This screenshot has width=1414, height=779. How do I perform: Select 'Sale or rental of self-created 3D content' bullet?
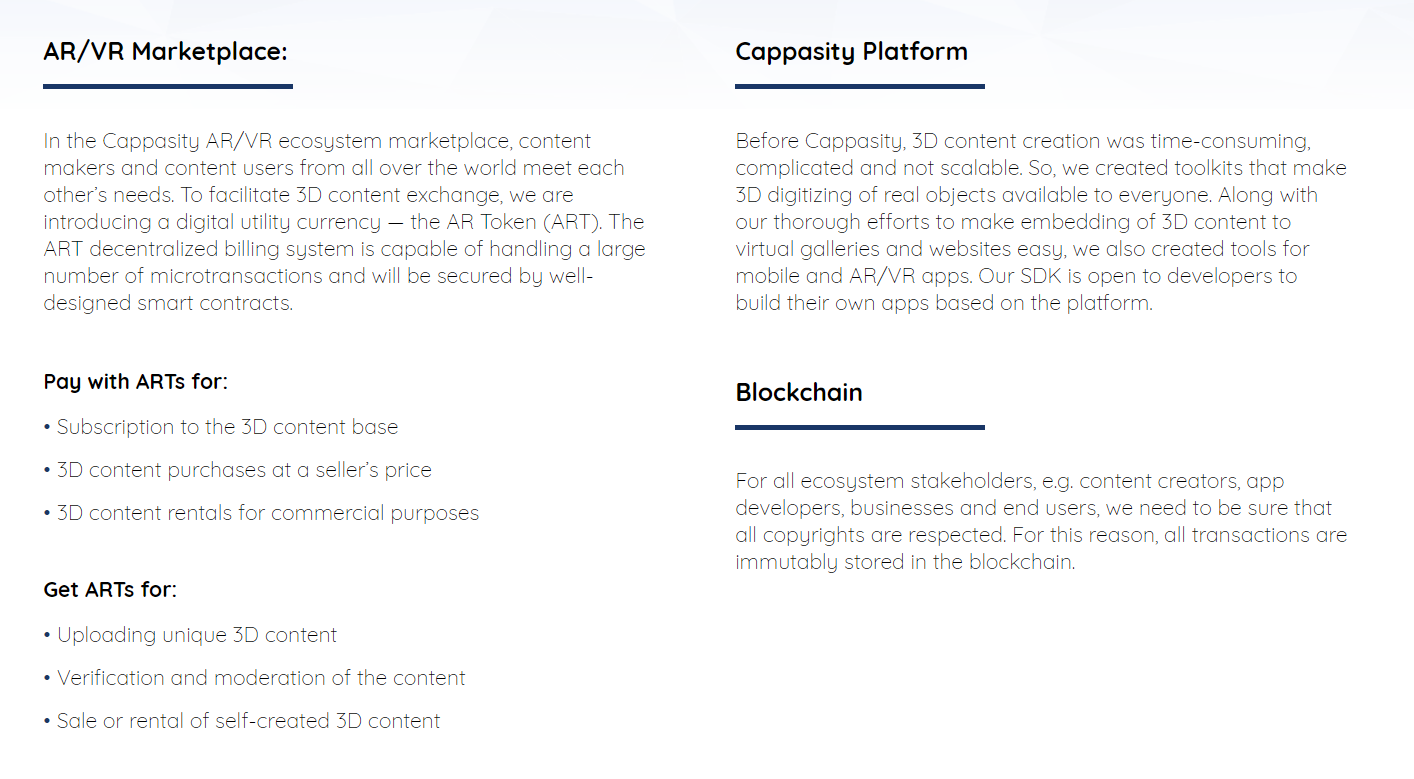coord(248,721)
